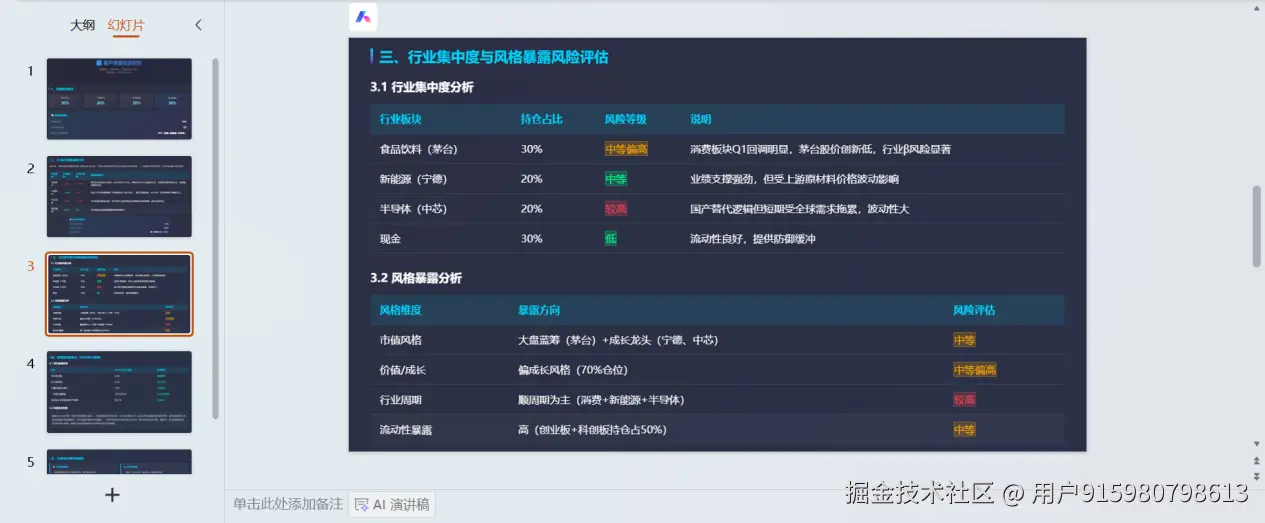The height and width of the screenshot is (523, 1265).
Task: Click the text 业绩支撑强劲
Action: 723,179
